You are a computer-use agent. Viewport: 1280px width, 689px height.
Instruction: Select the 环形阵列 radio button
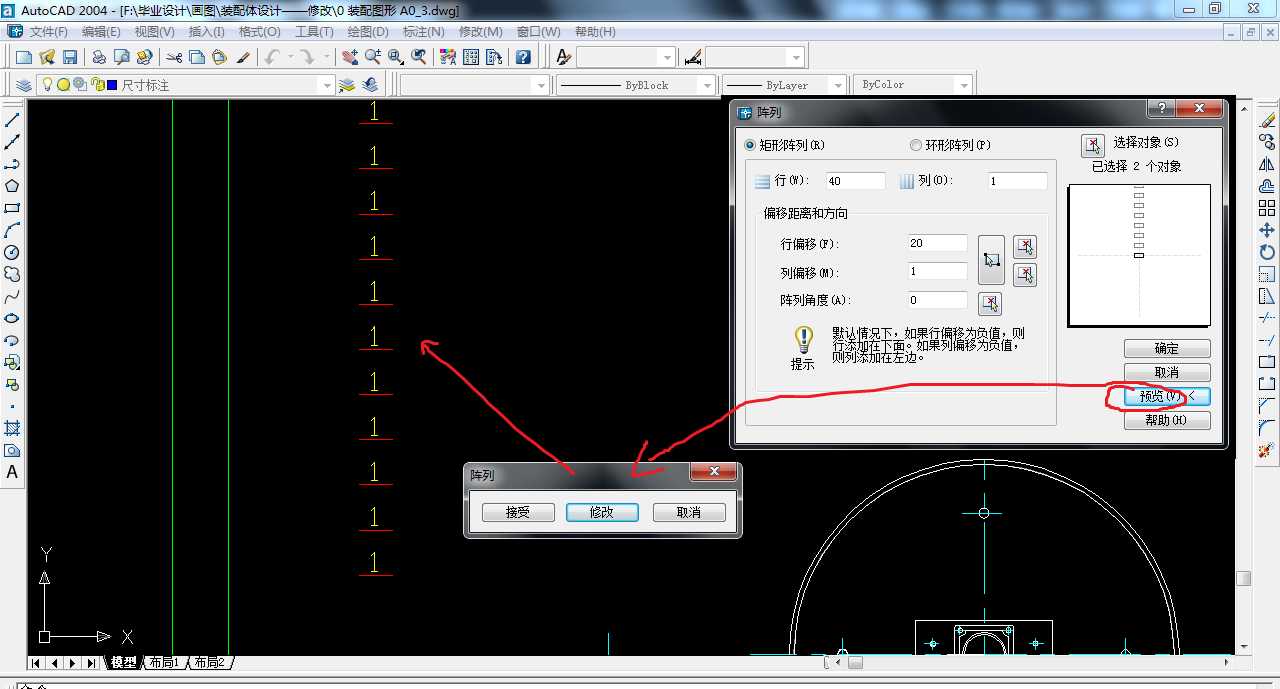point(916,145)
